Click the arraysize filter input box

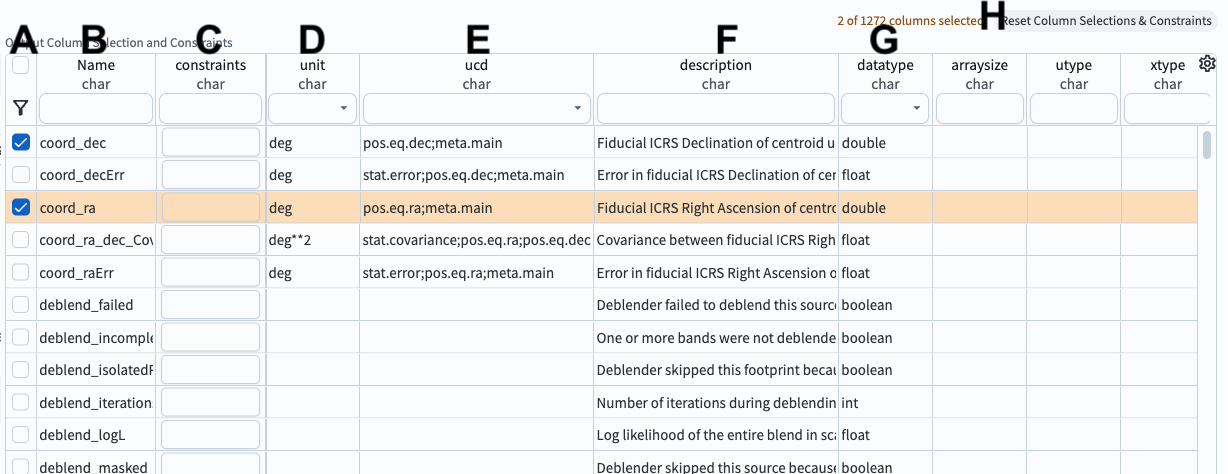pos(979,108)
